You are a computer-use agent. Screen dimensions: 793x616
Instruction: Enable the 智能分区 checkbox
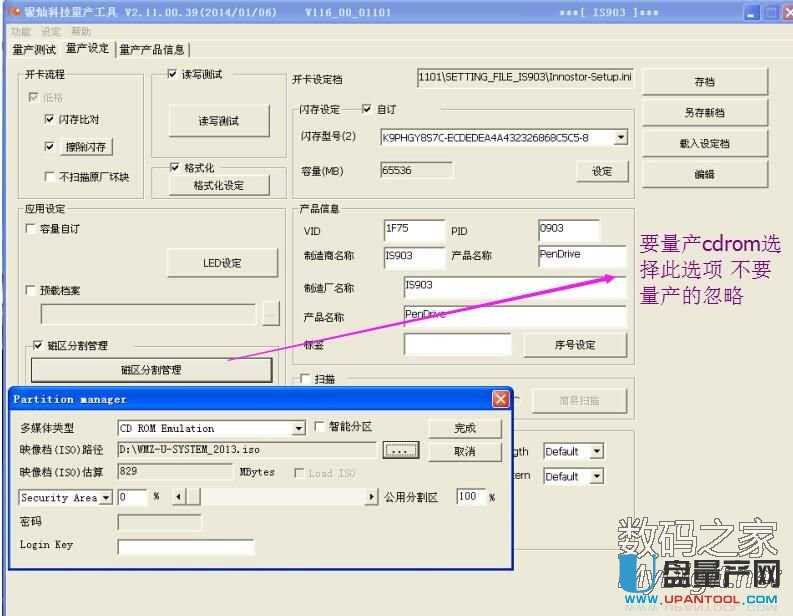(320, 427)
